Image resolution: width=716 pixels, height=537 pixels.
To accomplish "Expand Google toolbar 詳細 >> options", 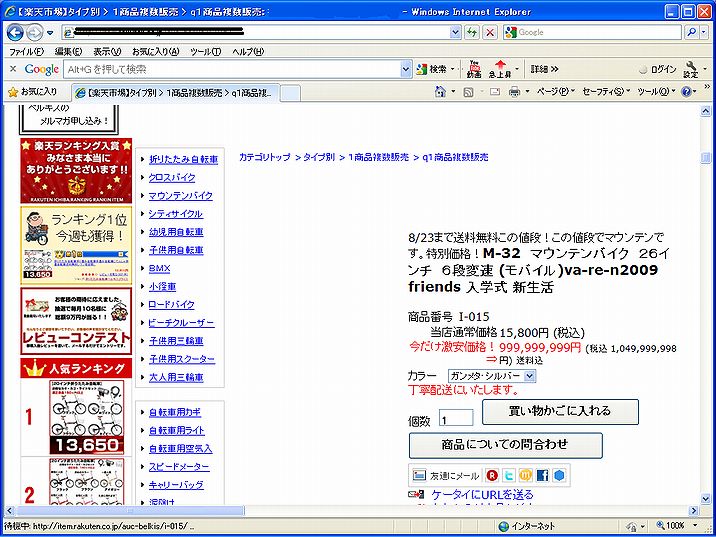I will (x=544, y=69).
